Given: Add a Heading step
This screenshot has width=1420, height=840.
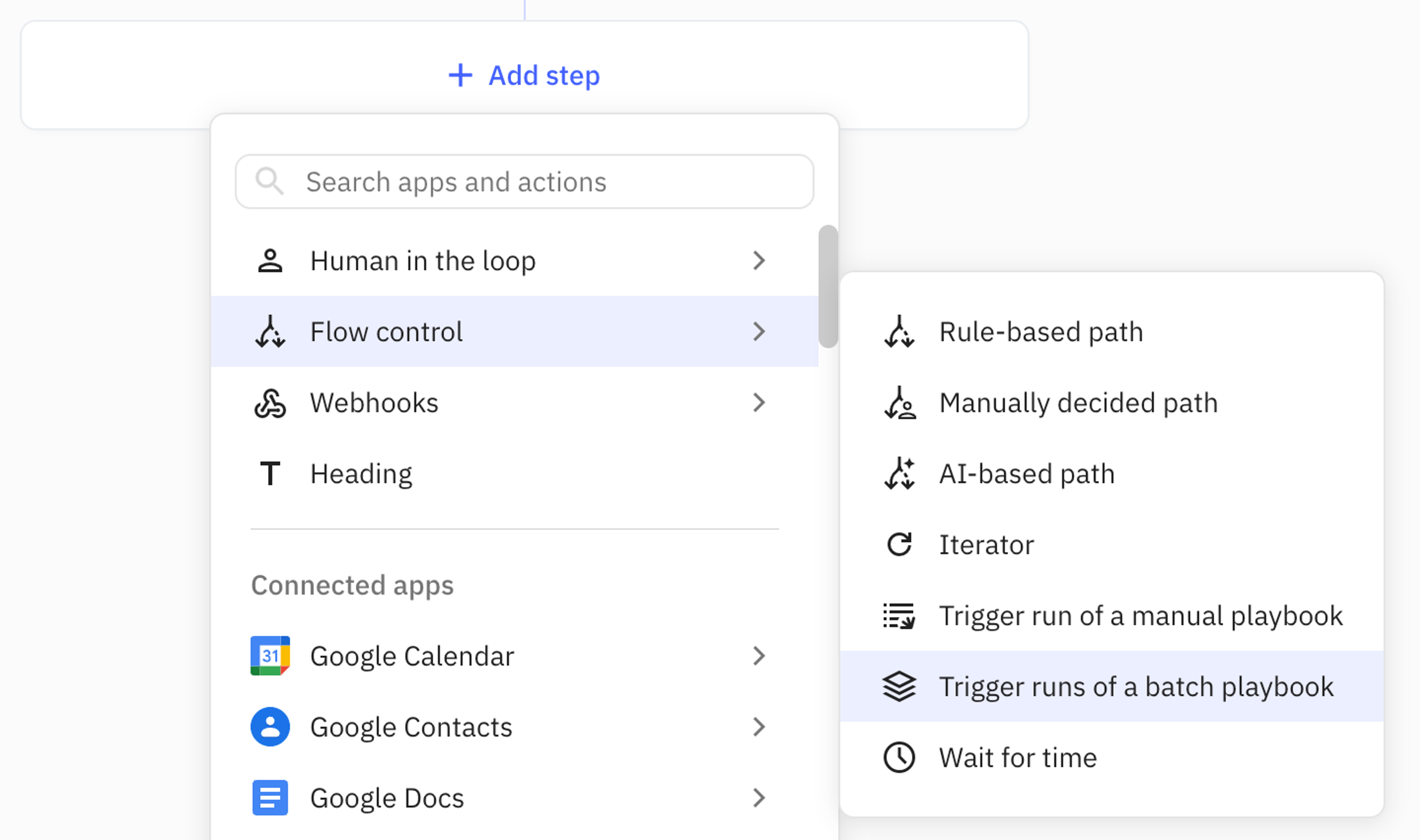Looking at the screenshot, I should click(x=514, y=474).
